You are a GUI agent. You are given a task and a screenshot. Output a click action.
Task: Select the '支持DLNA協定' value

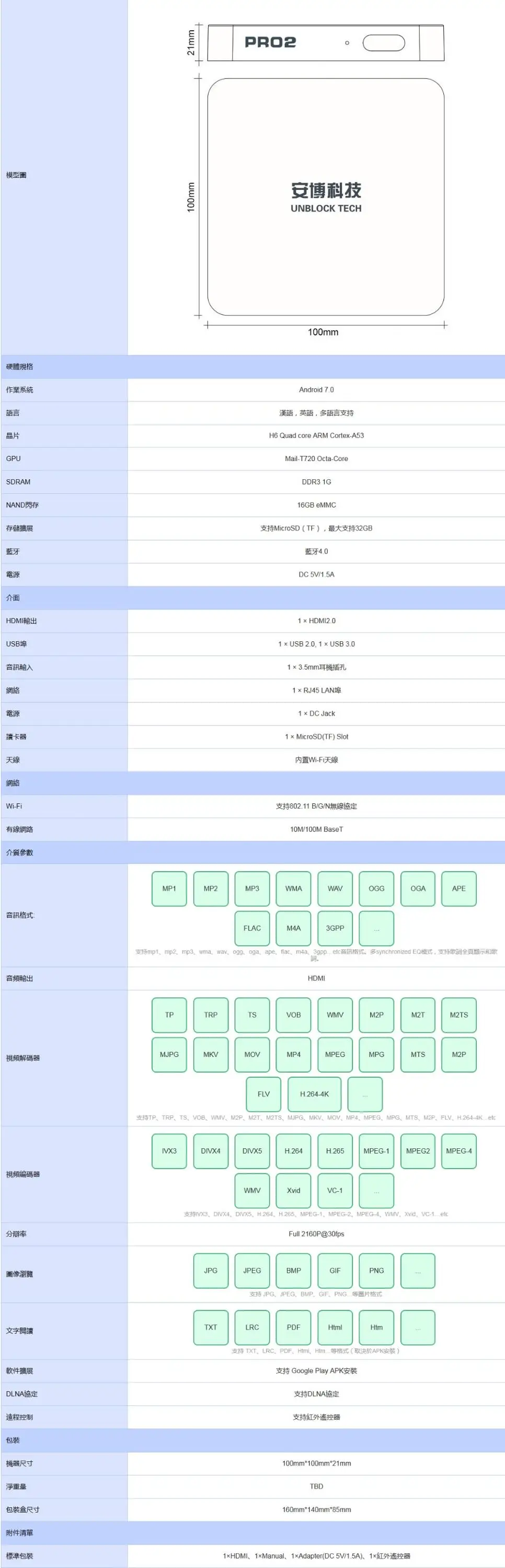click(316, 1394)
